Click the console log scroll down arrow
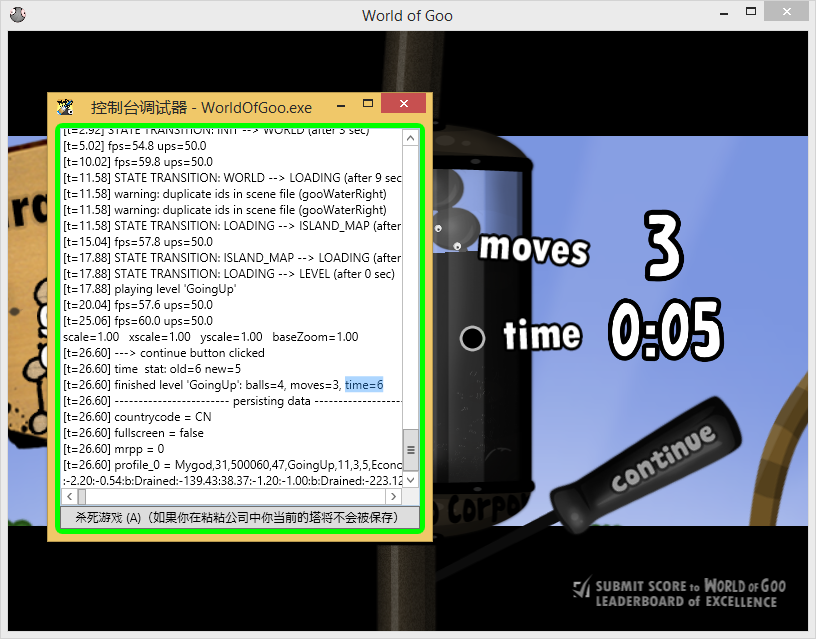The height and width of the screenshot is (639, 816). pos(410,480)
